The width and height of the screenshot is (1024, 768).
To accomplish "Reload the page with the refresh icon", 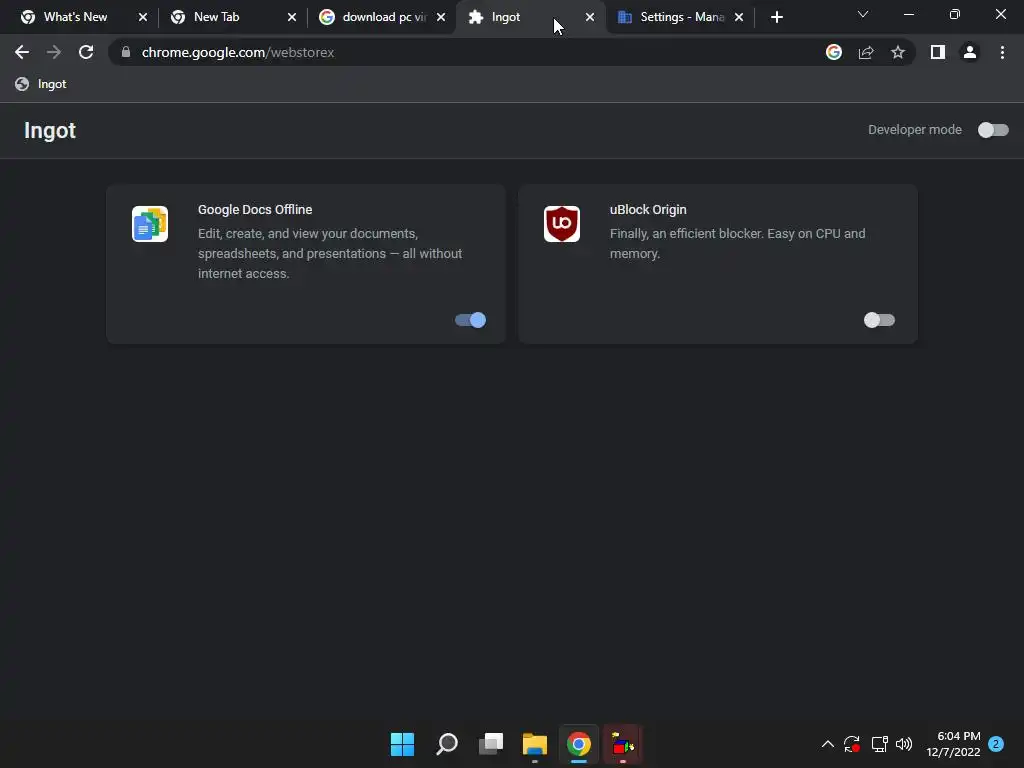I will coord(86,52).
